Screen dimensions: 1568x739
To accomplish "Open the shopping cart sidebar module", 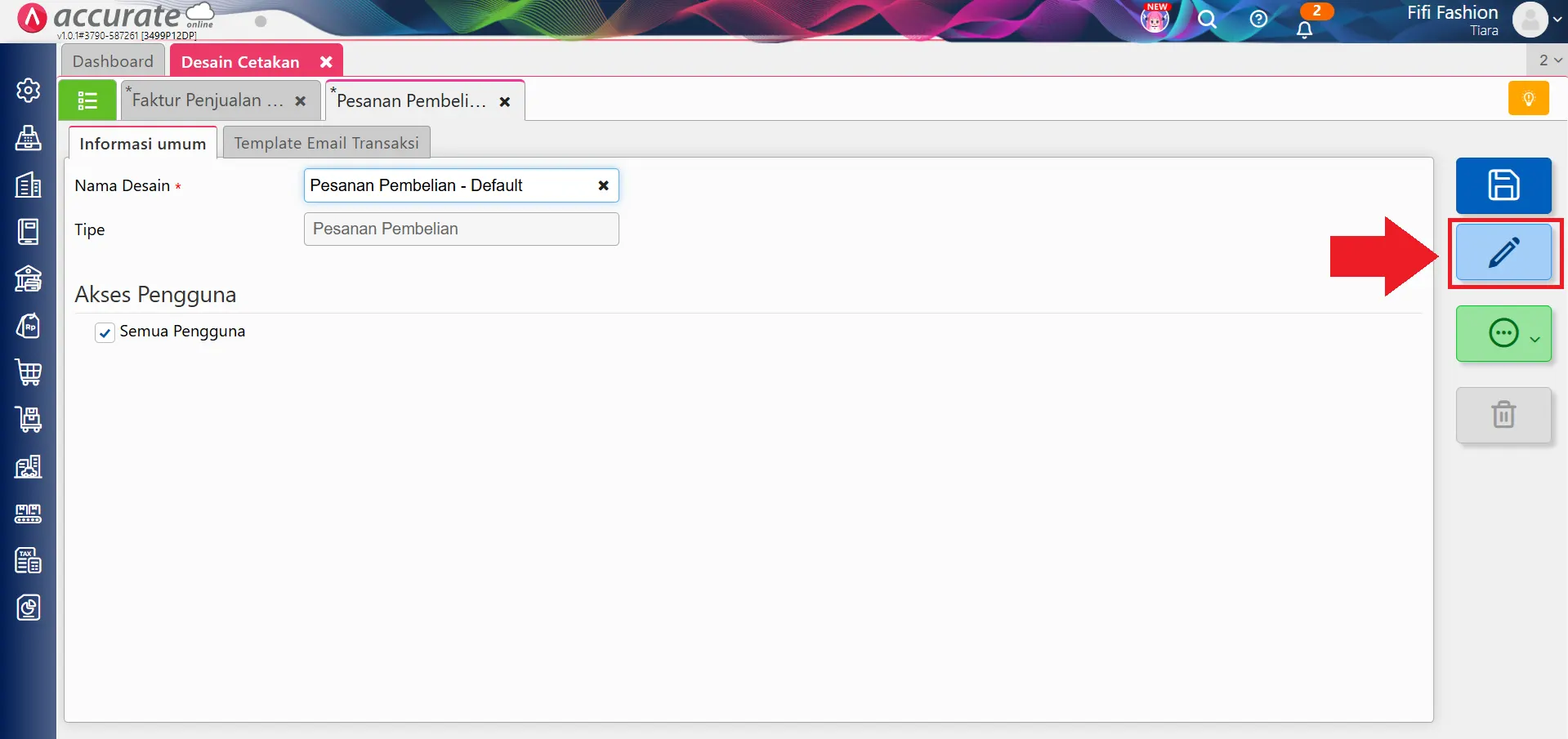I will [x=29, y=372].
